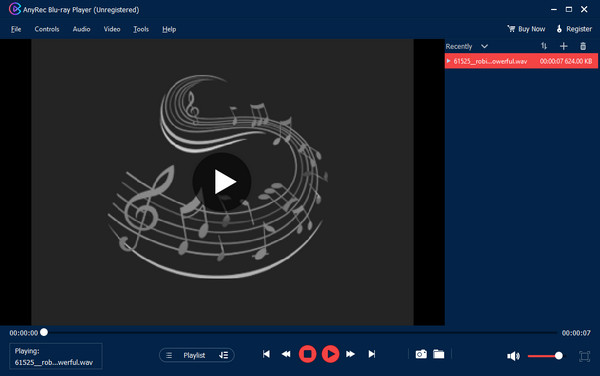The image size is (600, 376).
Task: Click the large play button in the video area
Action: [222, 182]
